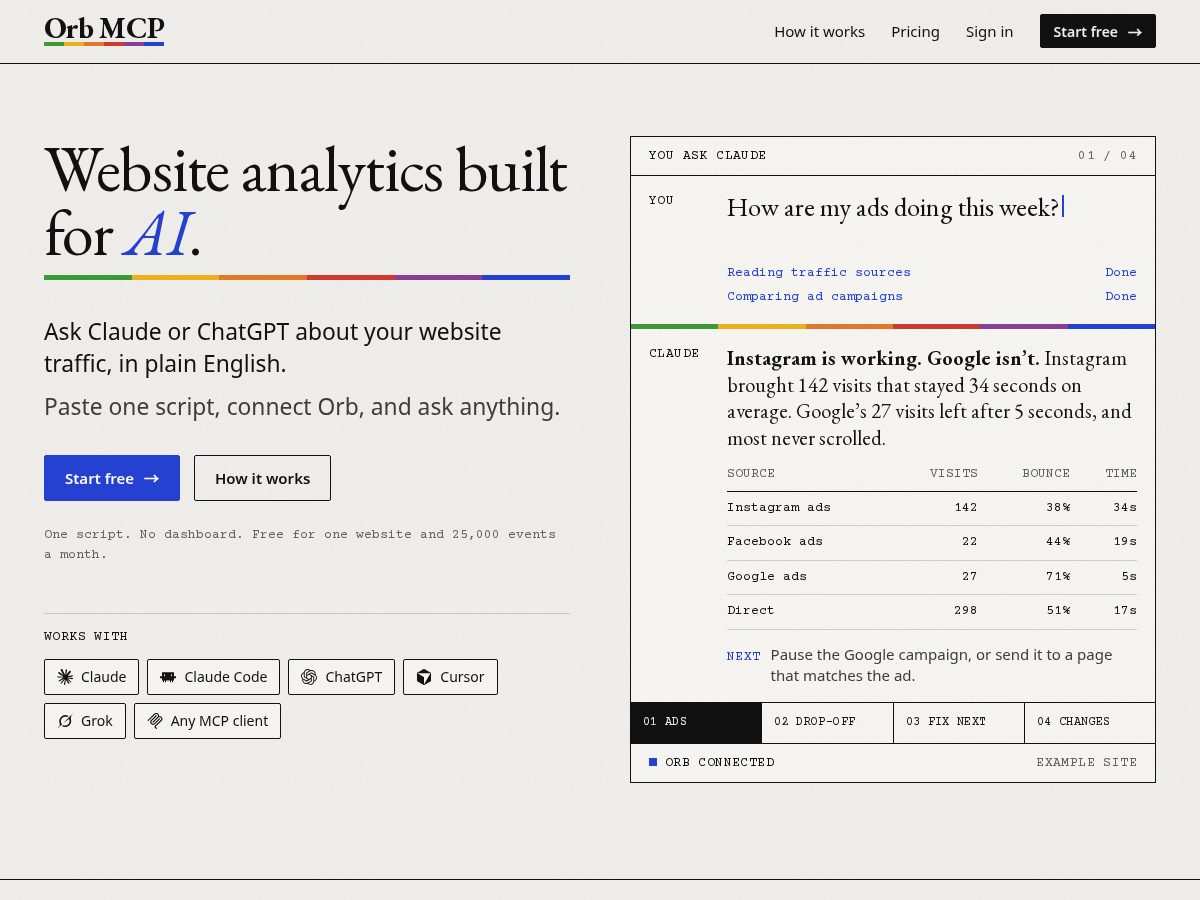
Task: Click the blue Orb Connected status square
Action: [x=653, y=762]
